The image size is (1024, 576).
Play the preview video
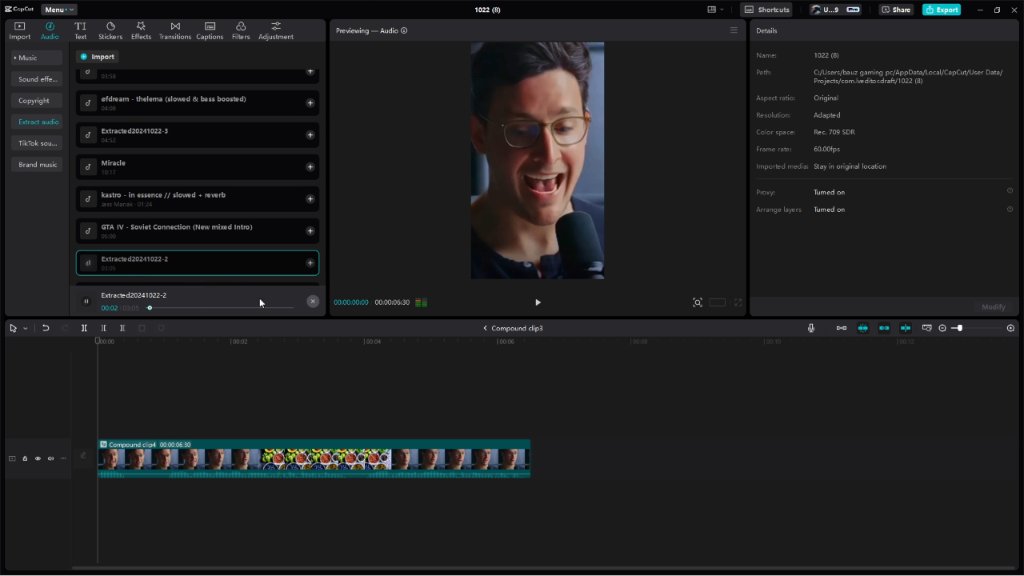click(537, 302)
